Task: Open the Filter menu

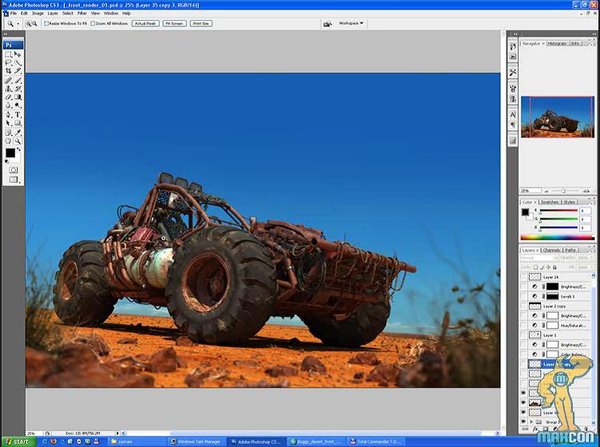Action: click(x=82, y=13)
